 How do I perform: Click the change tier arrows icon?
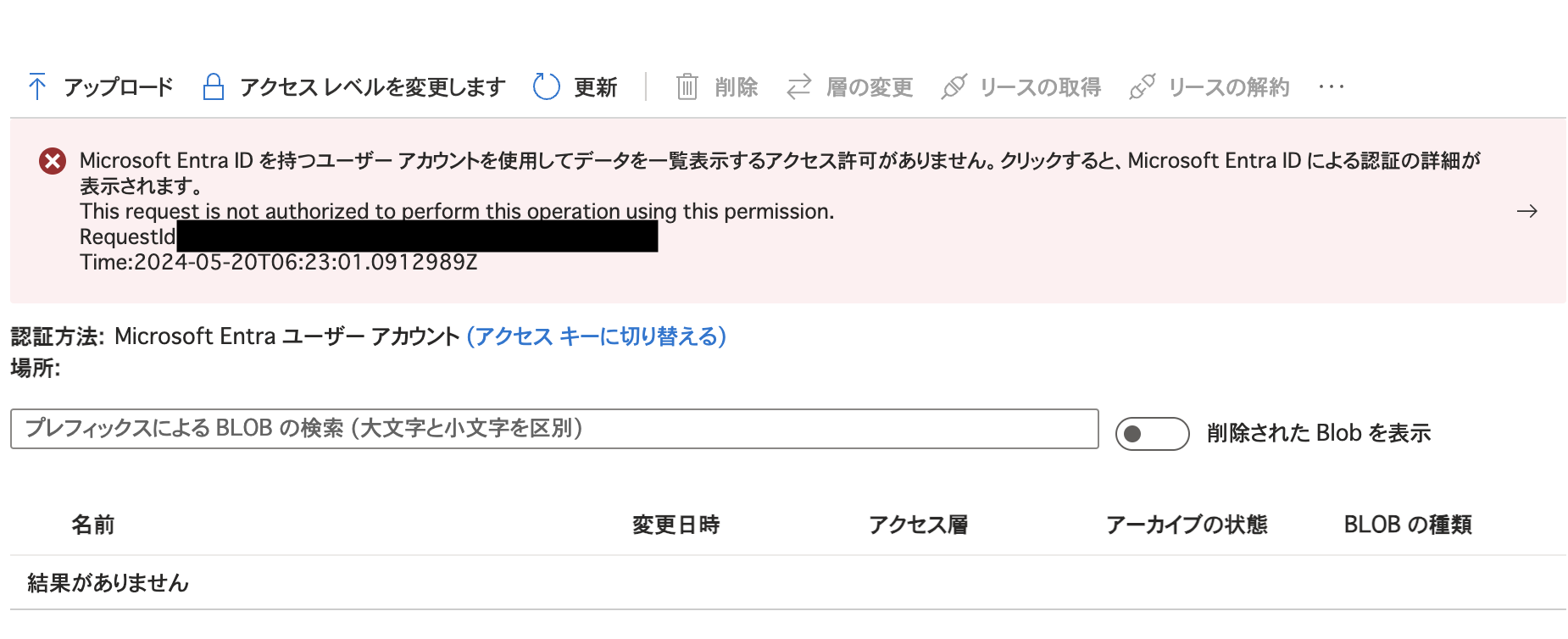coord(798,86)
